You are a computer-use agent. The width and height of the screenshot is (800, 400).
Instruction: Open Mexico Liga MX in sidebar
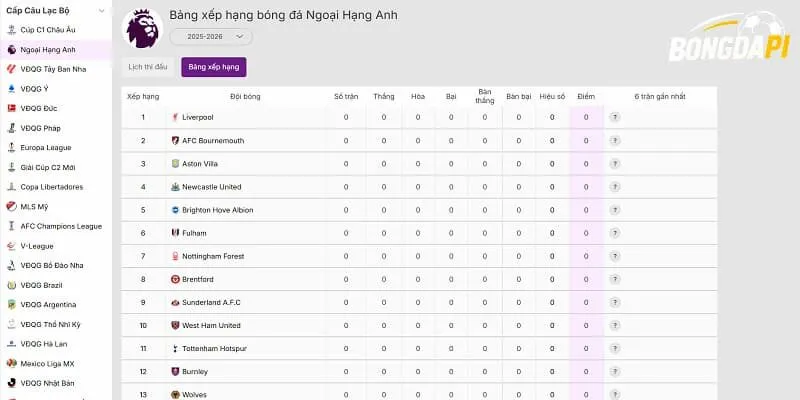[x=47, y=364]
